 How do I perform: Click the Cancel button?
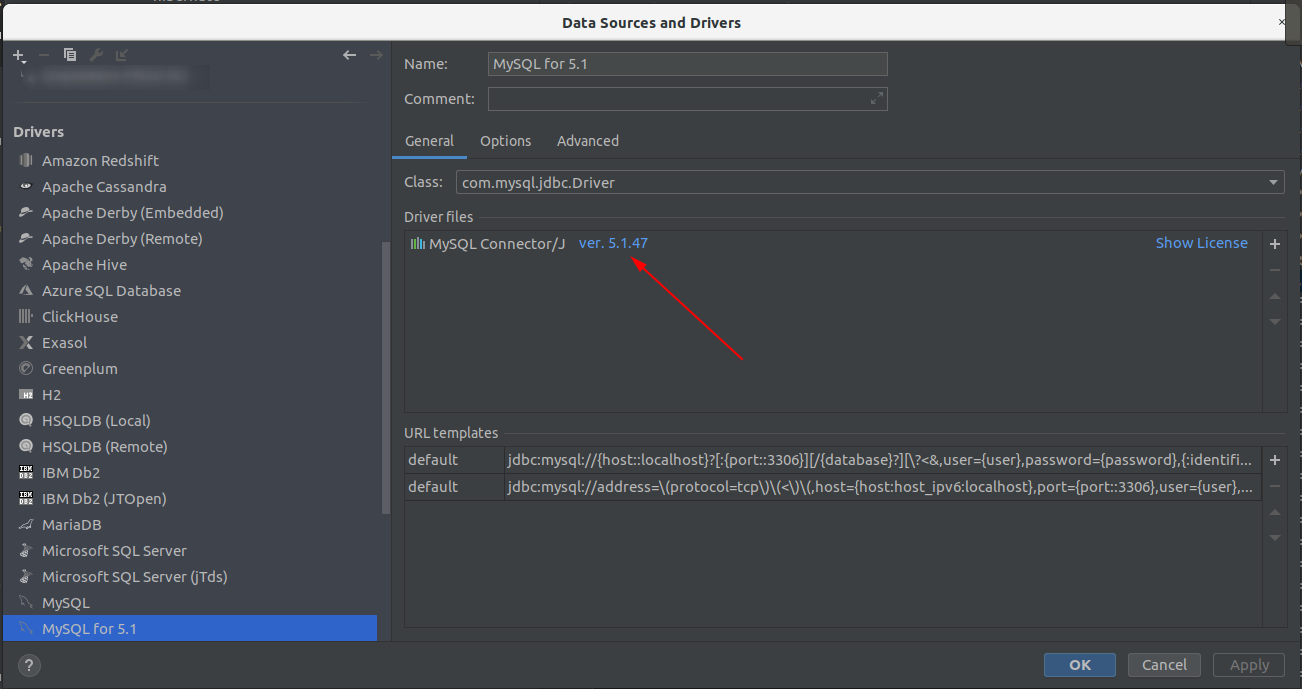tap(1165, 665)
